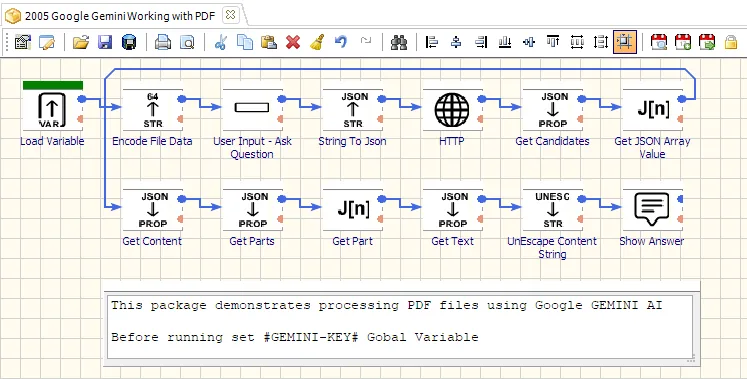Click the 'Load Variable' label

[52, 141]
